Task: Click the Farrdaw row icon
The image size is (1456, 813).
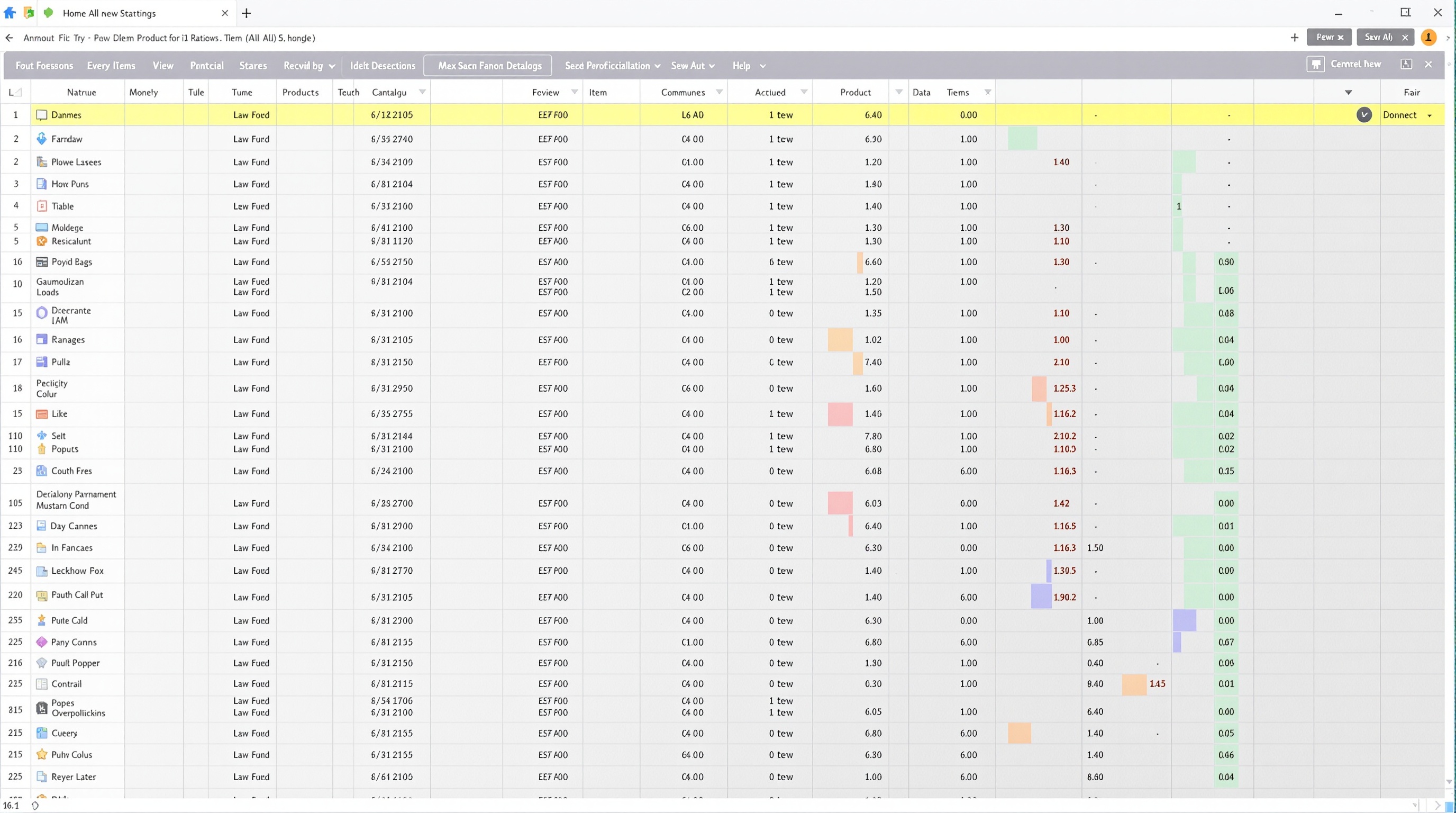Action: 41,139
